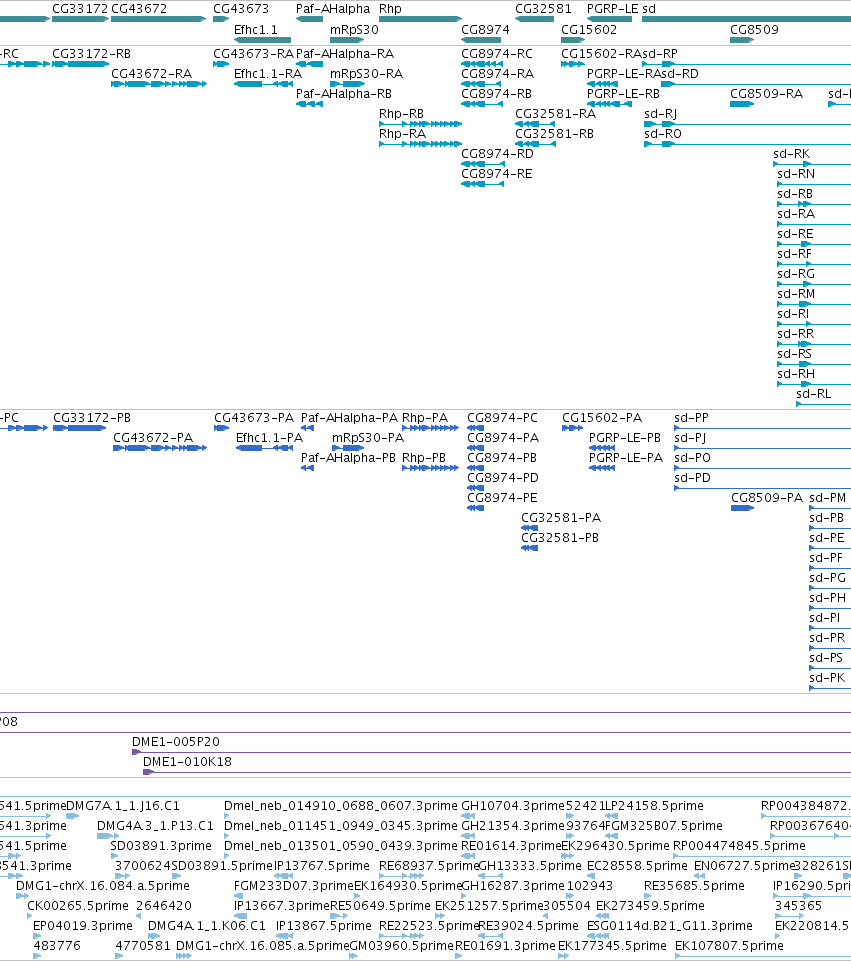This screenshot has width=851, height=961.
Task: Select protein sd-PO
Action: pos(692,458)
